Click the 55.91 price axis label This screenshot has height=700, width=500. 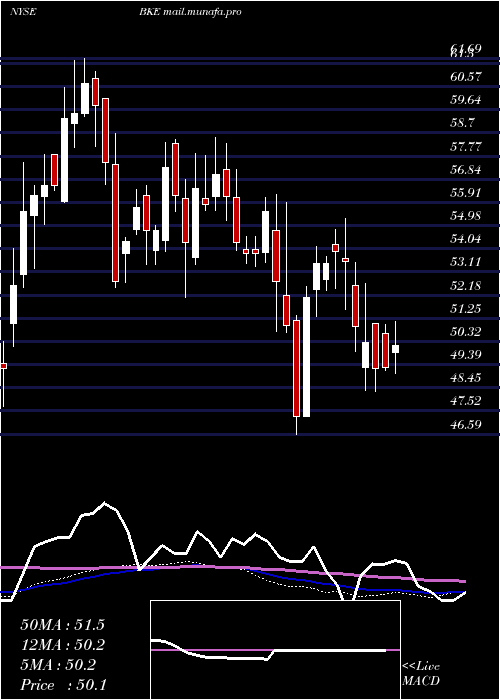click(x=466, y=193)
